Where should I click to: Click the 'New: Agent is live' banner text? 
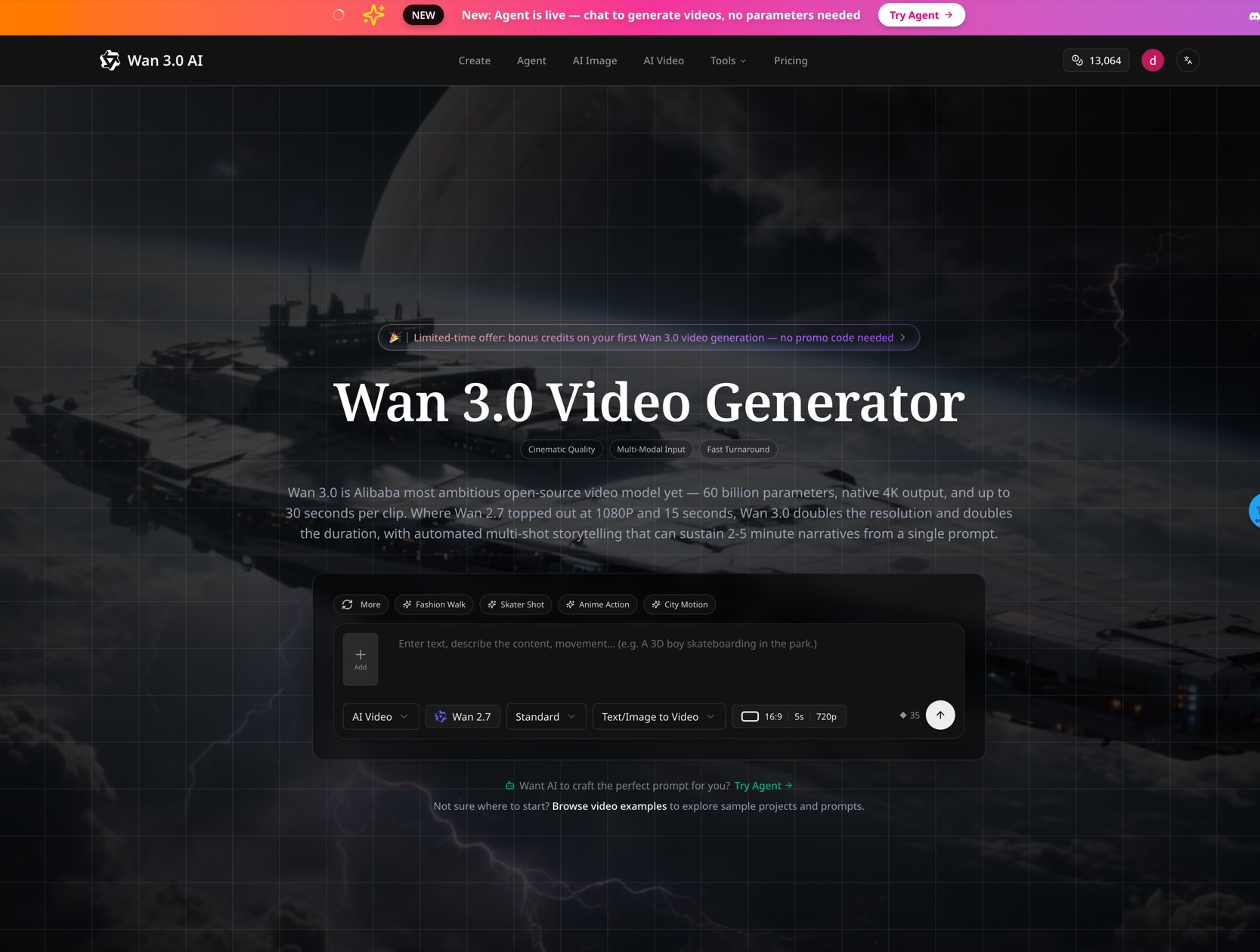[661, 15]
